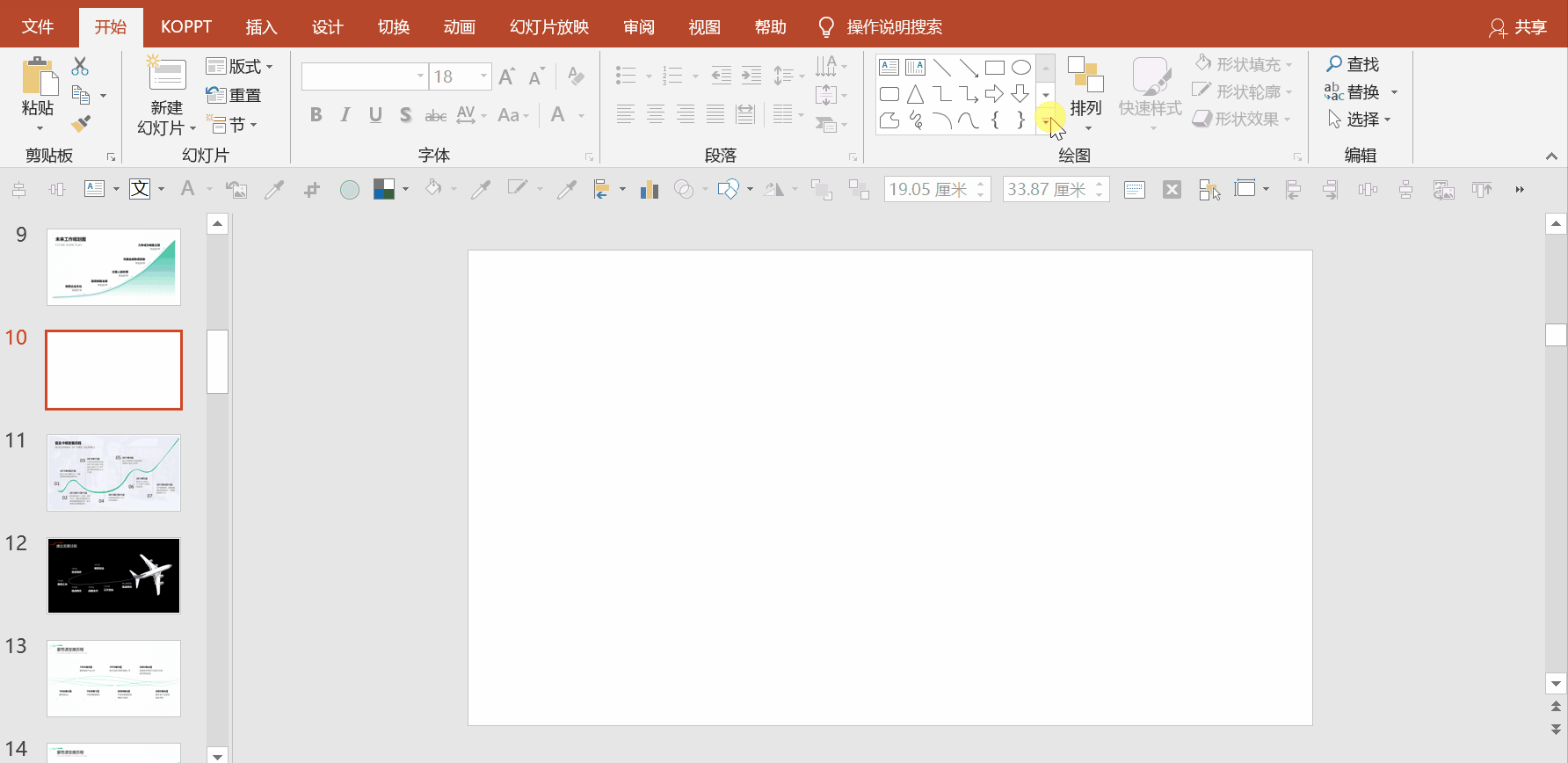1568x763 pixels.
Task: Toggle left text alignment
Action: click(x=625, y=113)
